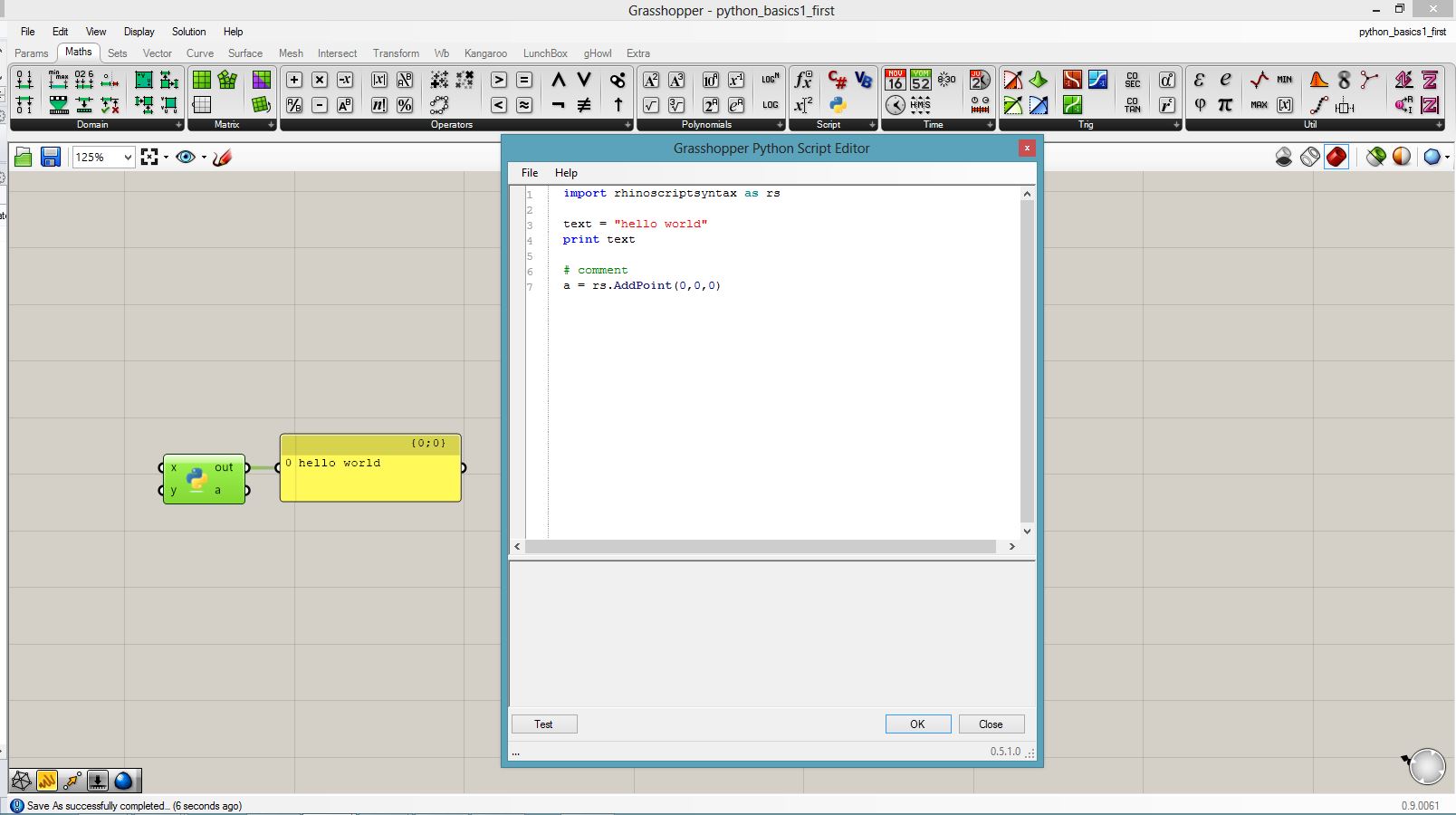Click the Python component on the canvas
Viewport: 1456px width, 815px height.
pyautogui.click(x=197, y=479)
